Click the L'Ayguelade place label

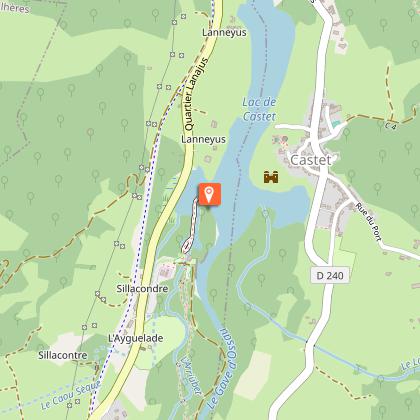coord(136,338)
